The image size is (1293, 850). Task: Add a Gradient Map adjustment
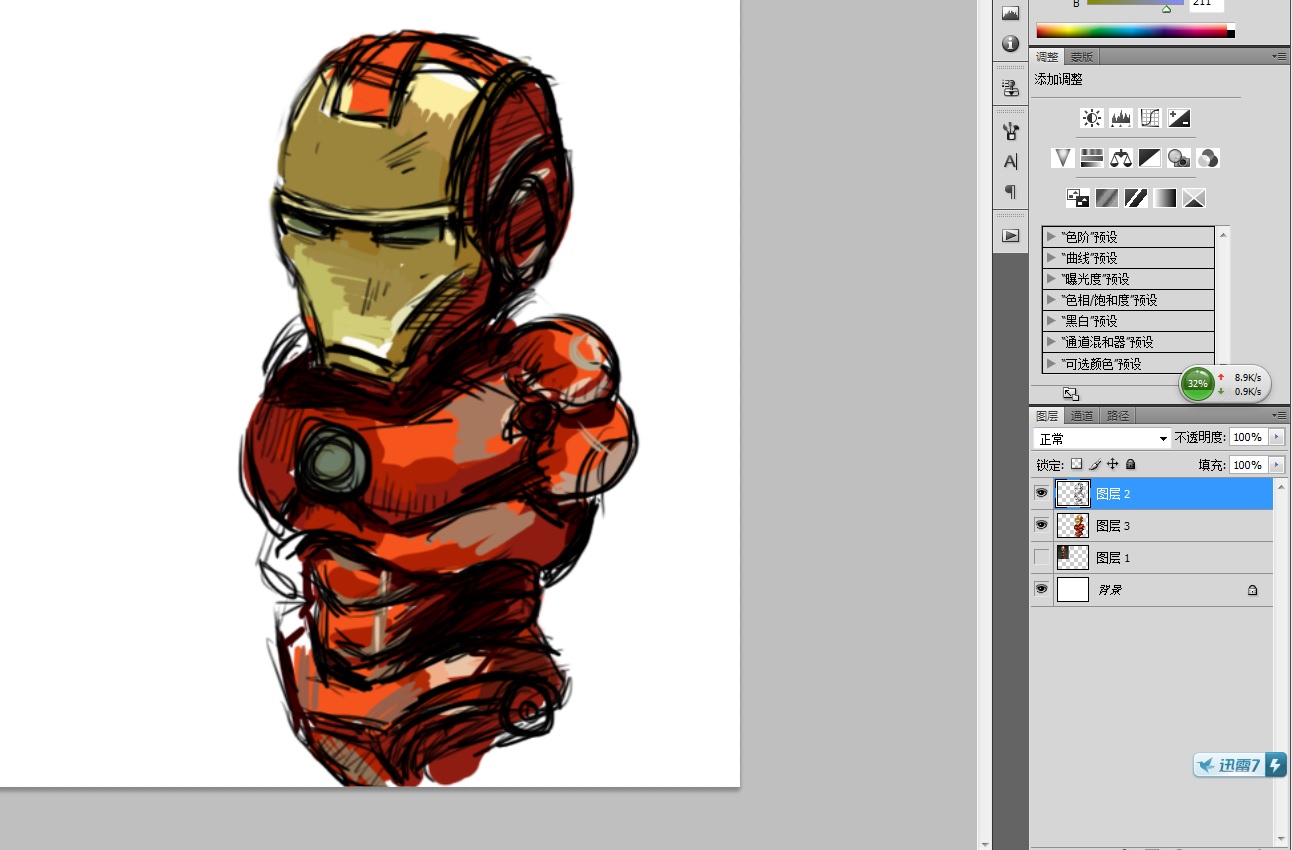(1165, 198)
